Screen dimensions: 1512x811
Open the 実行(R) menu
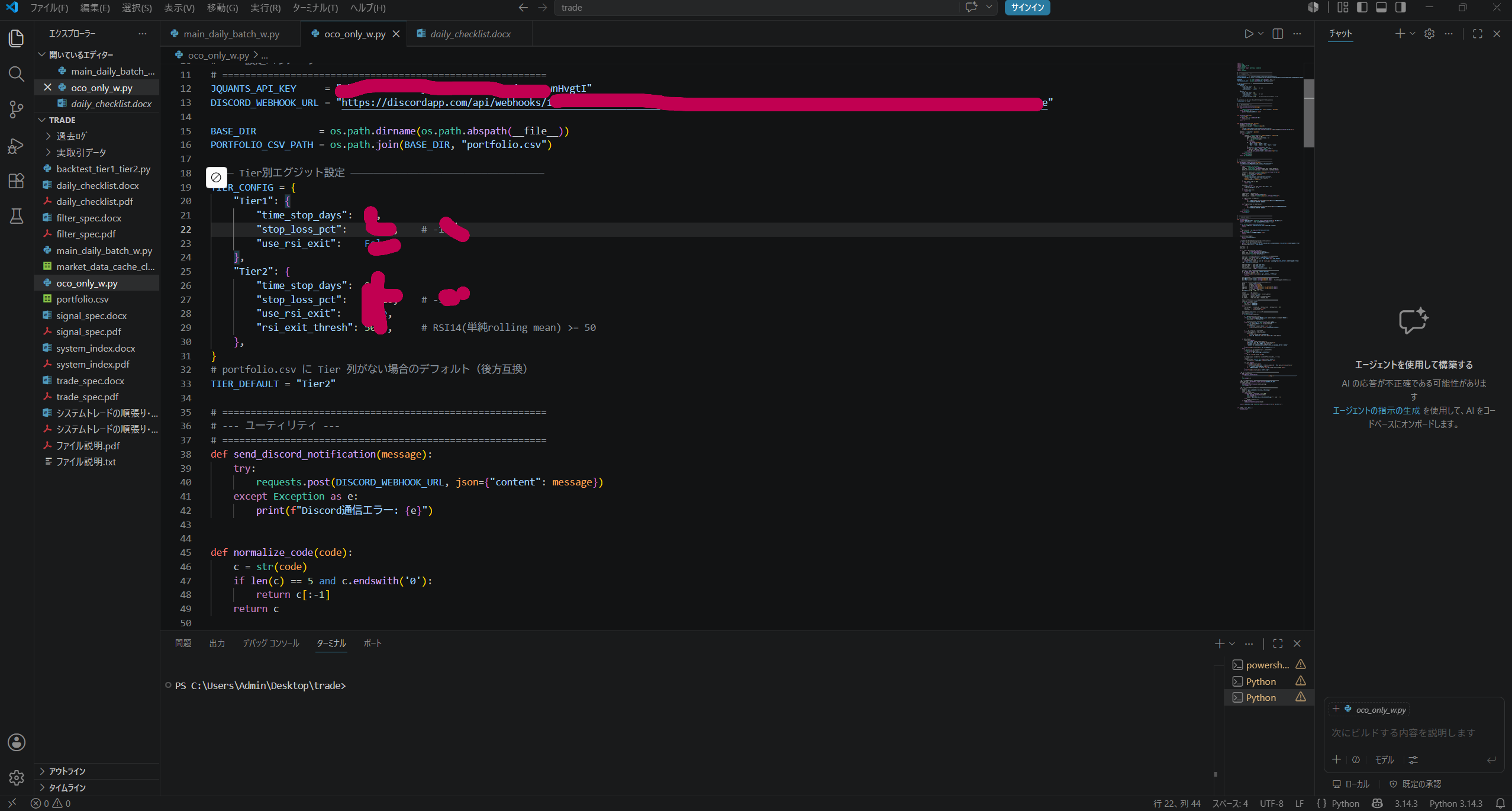pyautogui.click(x=265, y=8)
